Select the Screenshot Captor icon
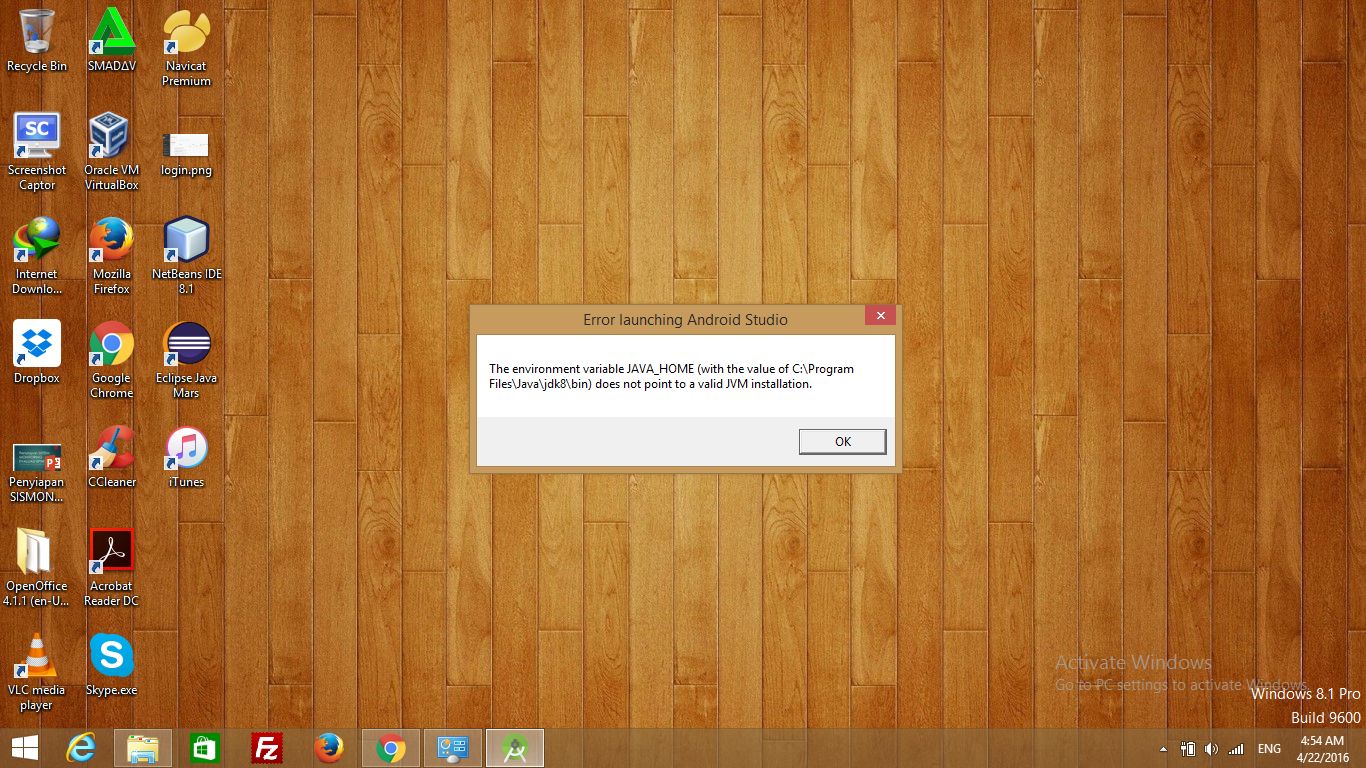 (x=37, y=152)
